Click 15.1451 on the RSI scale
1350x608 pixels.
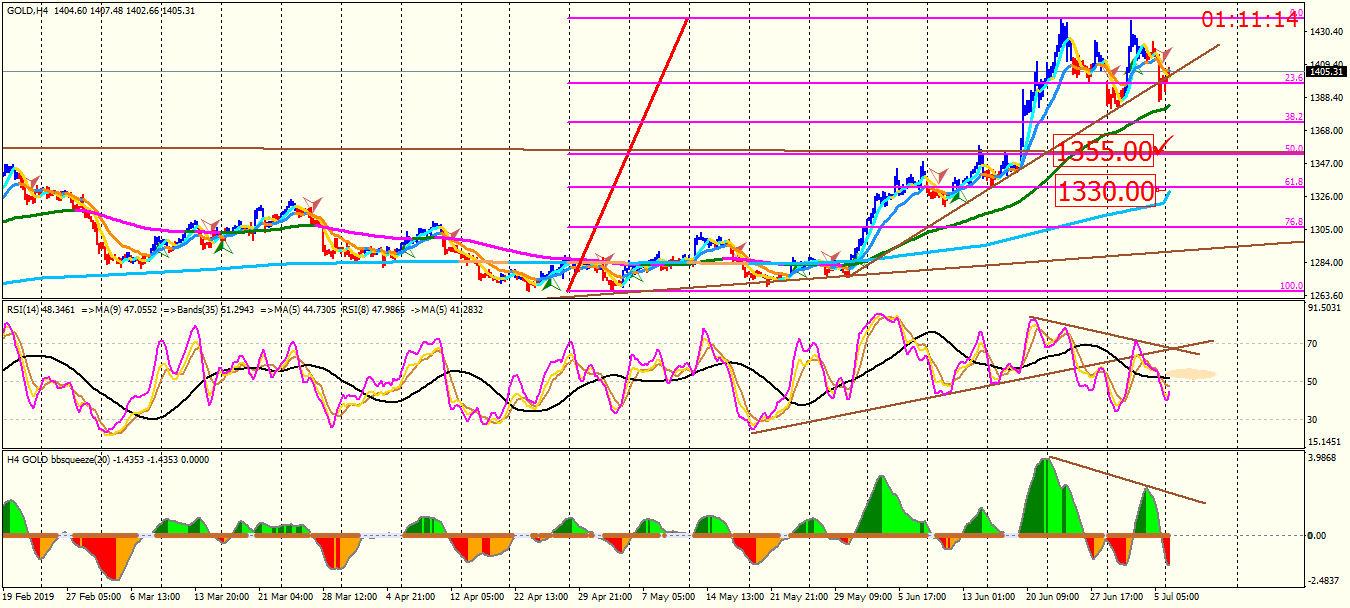coord(1327,441)
